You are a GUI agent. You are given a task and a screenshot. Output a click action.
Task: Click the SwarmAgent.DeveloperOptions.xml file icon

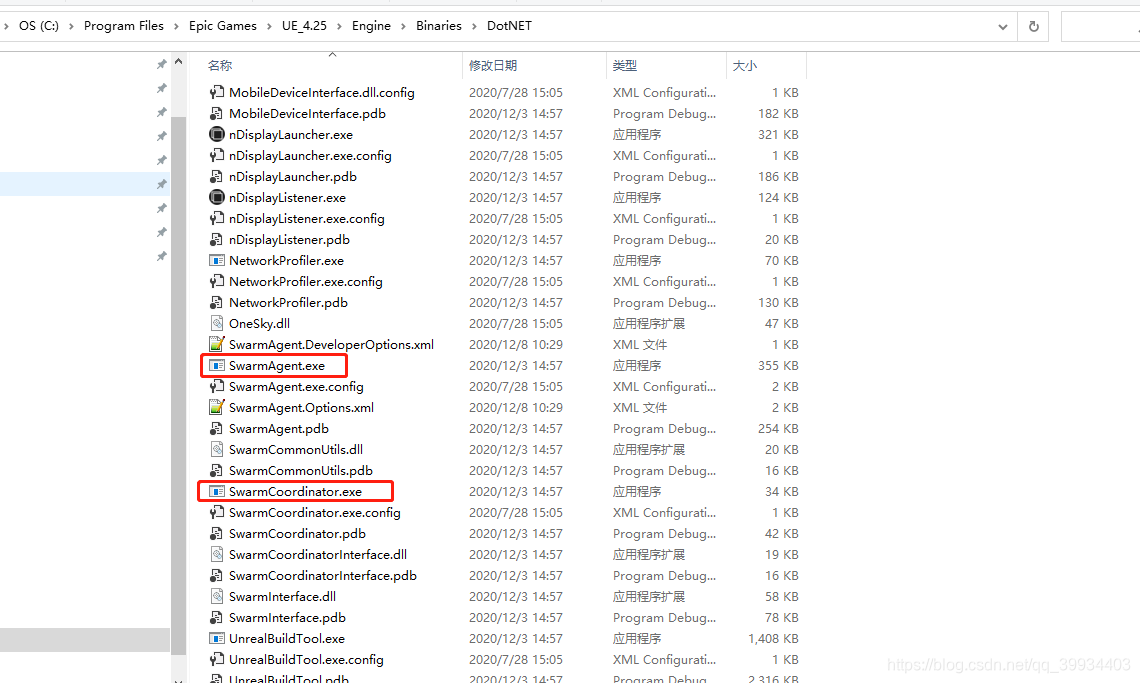217,345
